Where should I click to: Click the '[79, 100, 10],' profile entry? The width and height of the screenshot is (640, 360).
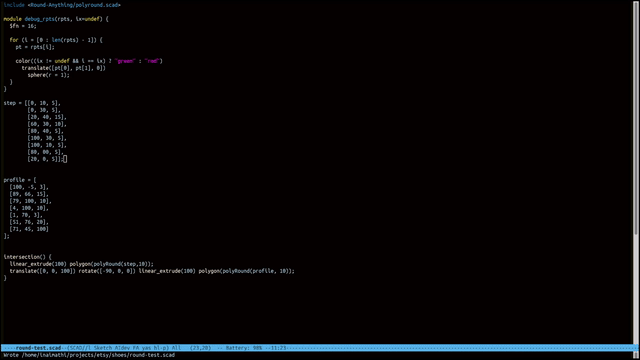[x=31, y=201]
